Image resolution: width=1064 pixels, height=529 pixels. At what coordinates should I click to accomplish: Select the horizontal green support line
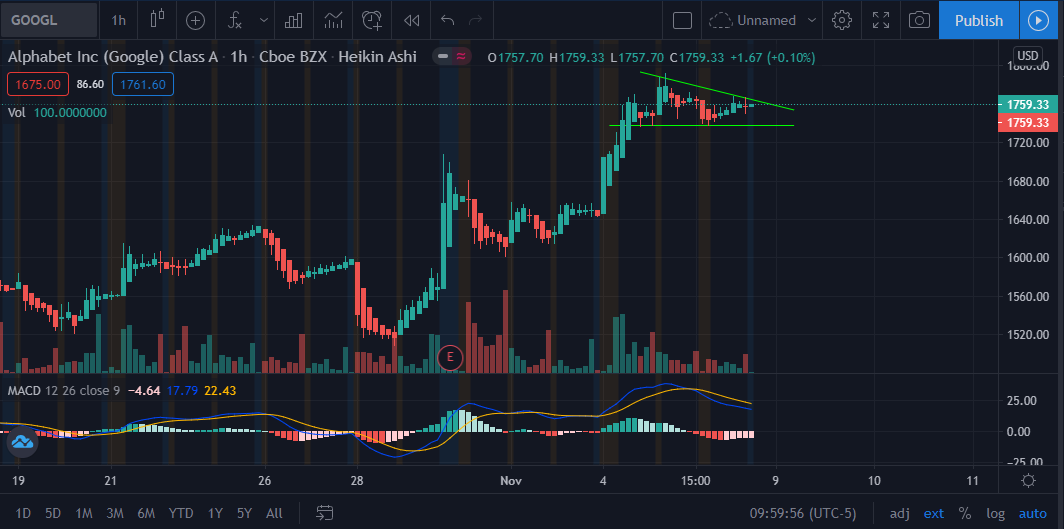click(702, 125)
